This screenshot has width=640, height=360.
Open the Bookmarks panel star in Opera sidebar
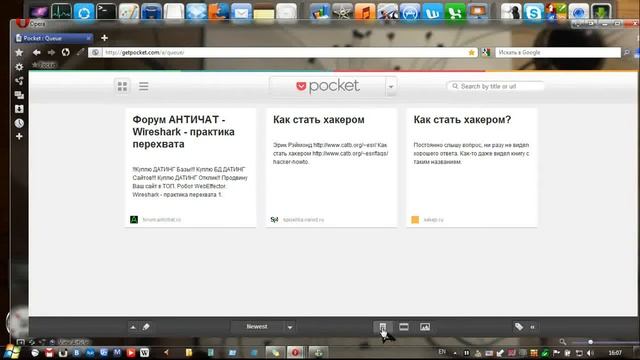[19, 53]
